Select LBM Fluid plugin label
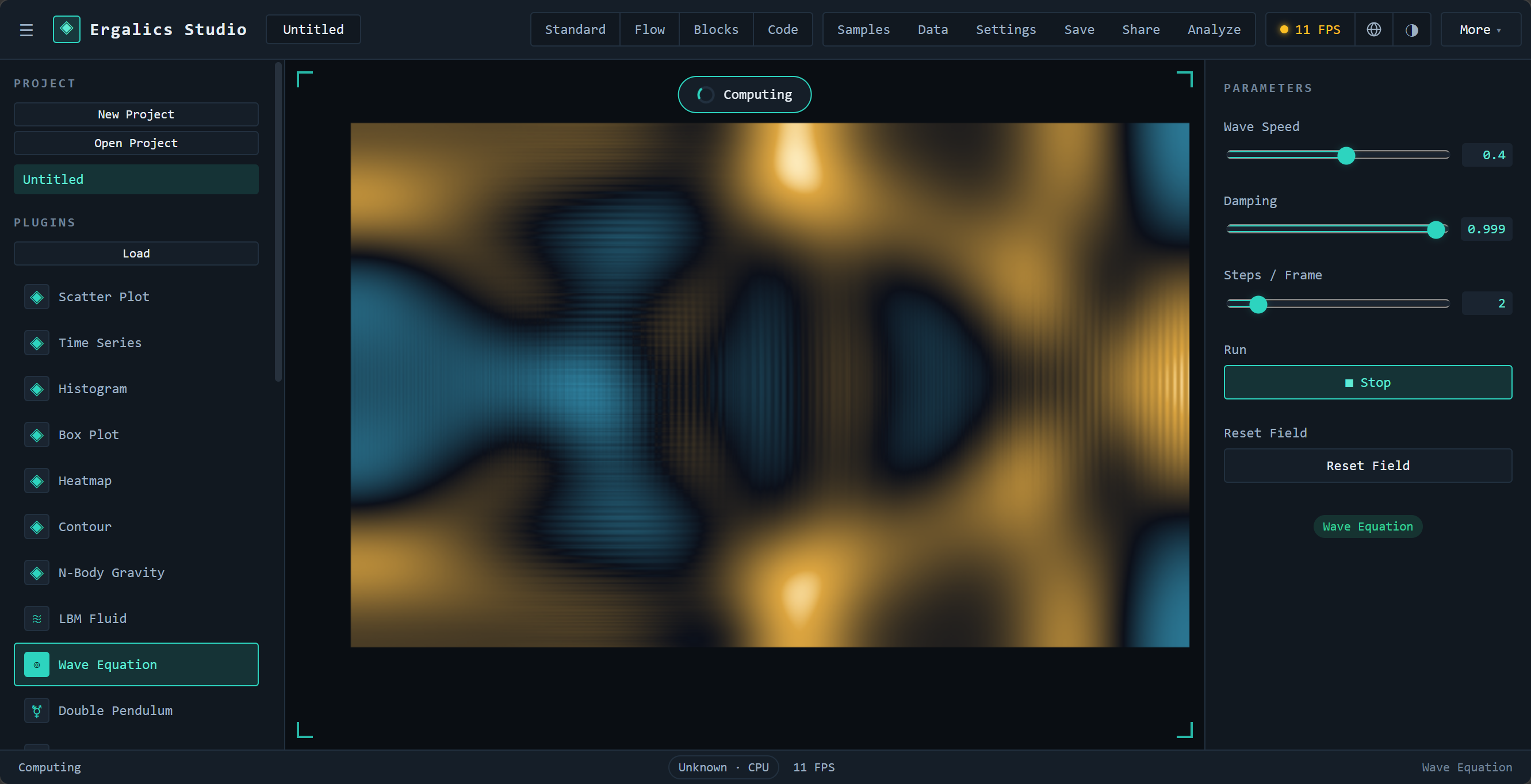 click(92, 619)
